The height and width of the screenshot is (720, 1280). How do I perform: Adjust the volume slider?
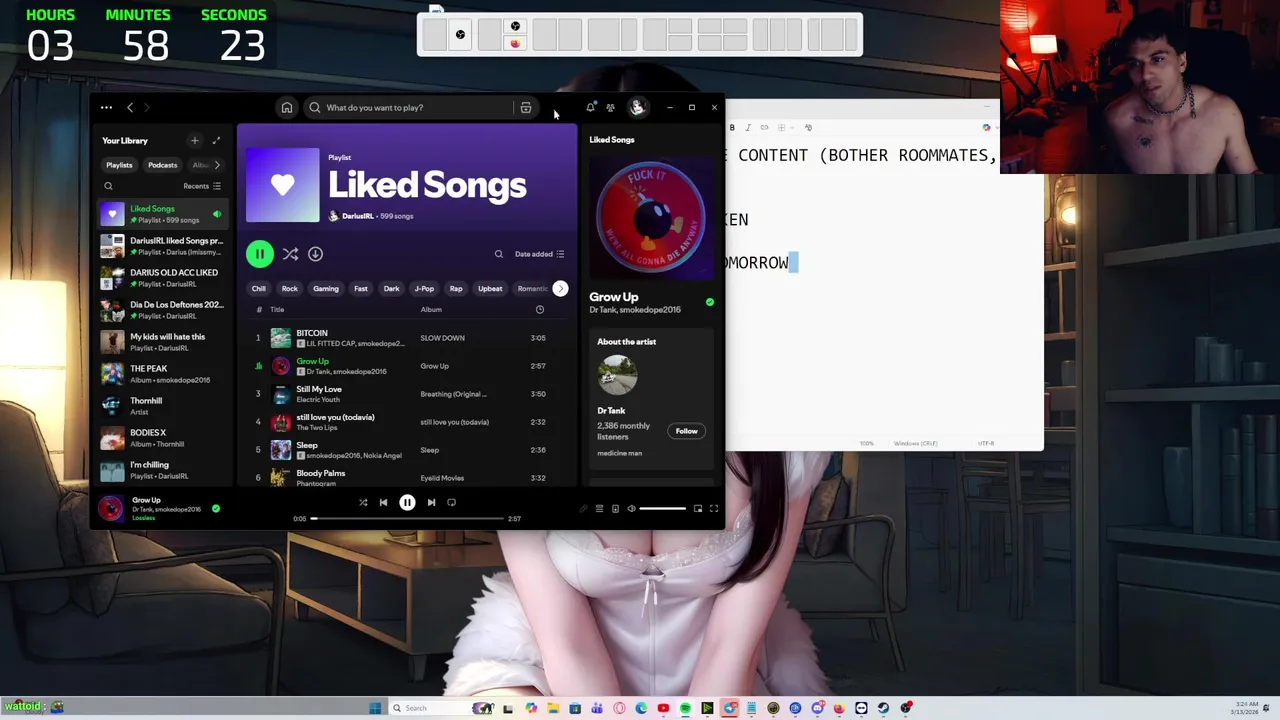point(663,509)
